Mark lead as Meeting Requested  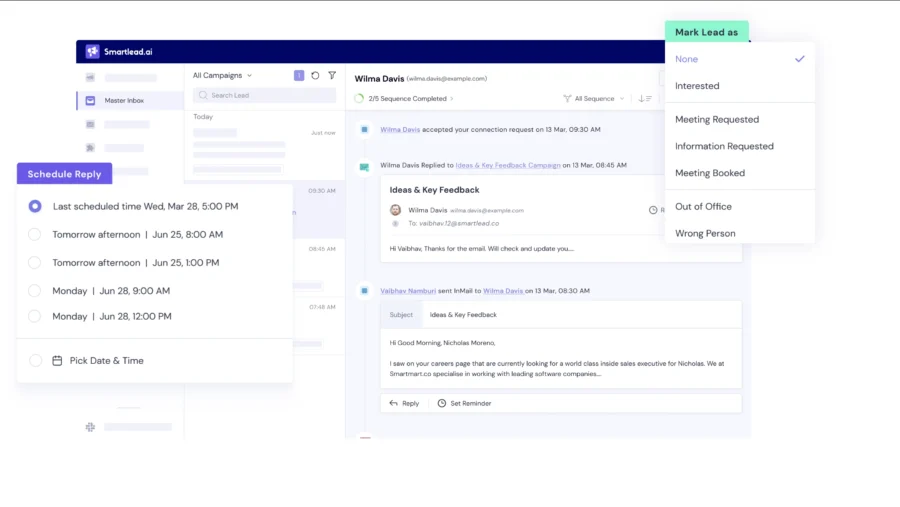716,119
